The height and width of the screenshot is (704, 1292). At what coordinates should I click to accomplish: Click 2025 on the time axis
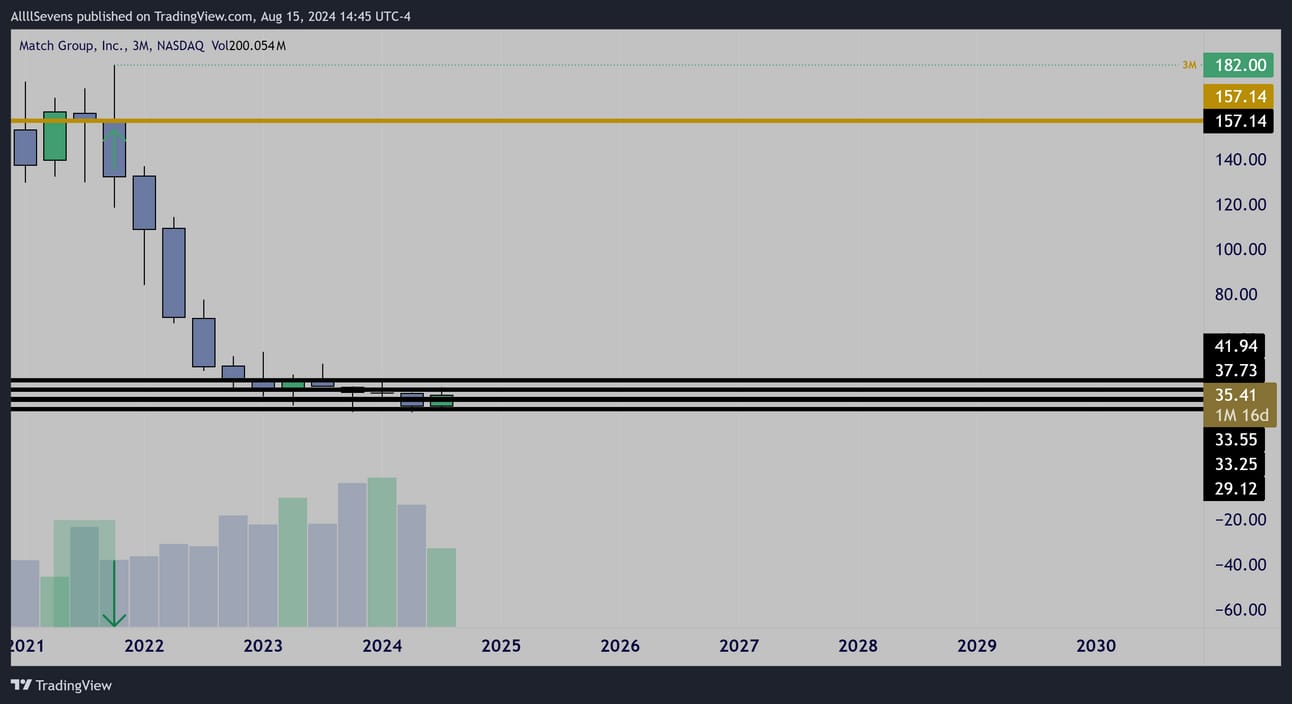click(x=501, y=646)
